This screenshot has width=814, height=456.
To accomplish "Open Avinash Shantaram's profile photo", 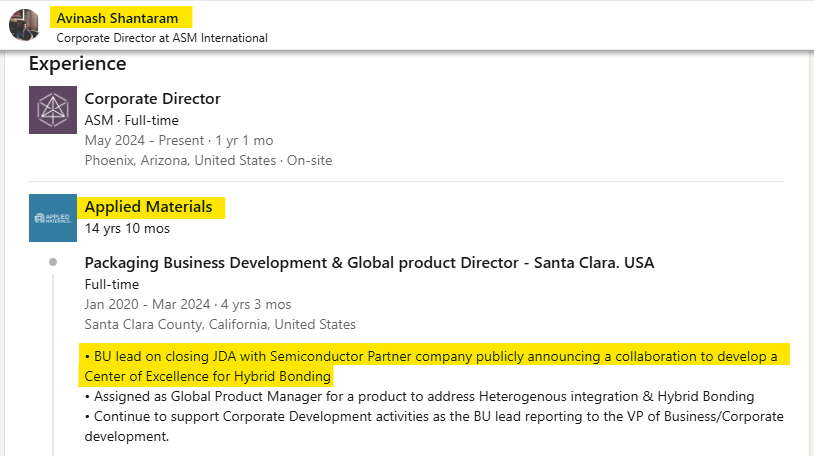I will pos(24,25).
